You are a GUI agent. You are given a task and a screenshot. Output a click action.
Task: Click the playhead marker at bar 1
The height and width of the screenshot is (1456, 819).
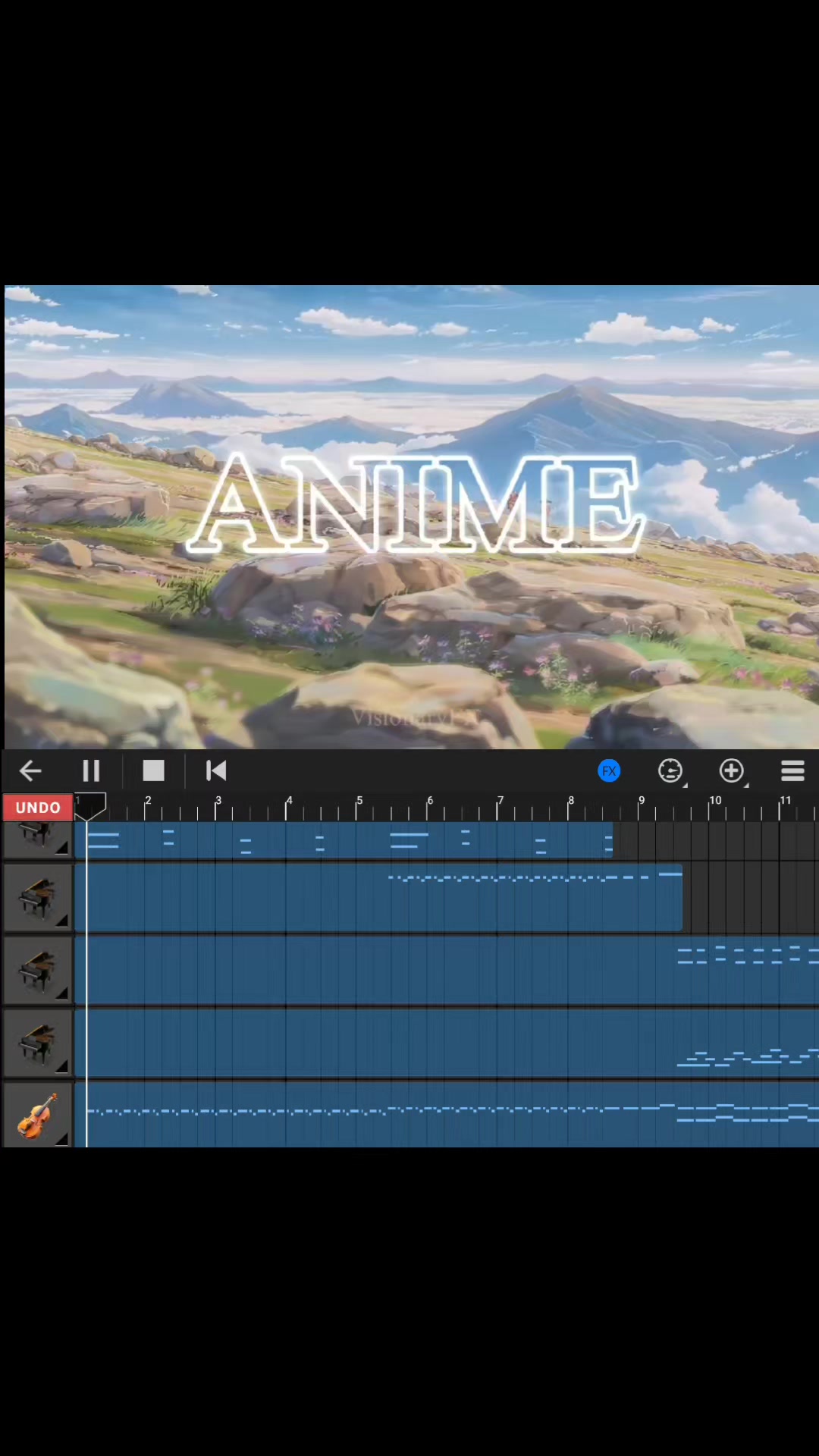(x=90, y=807)
